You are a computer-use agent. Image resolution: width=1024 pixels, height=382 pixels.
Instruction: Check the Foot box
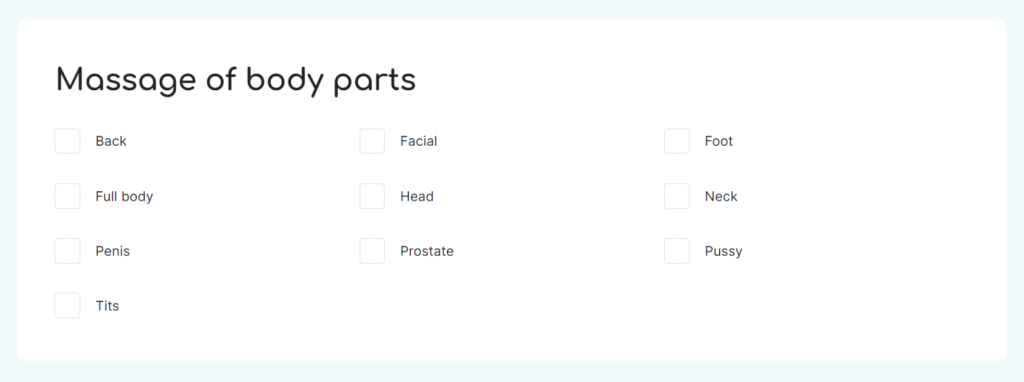tap(677, 141)
